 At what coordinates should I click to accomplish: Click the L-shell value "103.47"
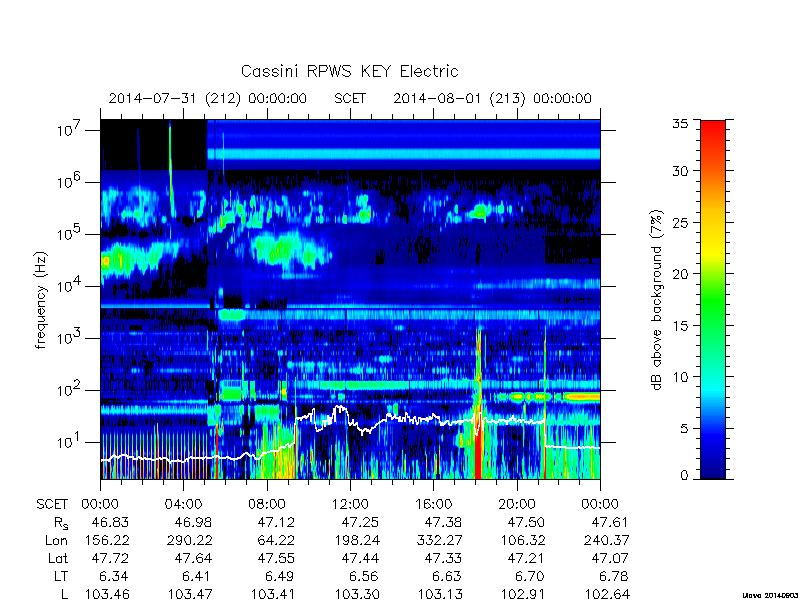tap(190, 594)
